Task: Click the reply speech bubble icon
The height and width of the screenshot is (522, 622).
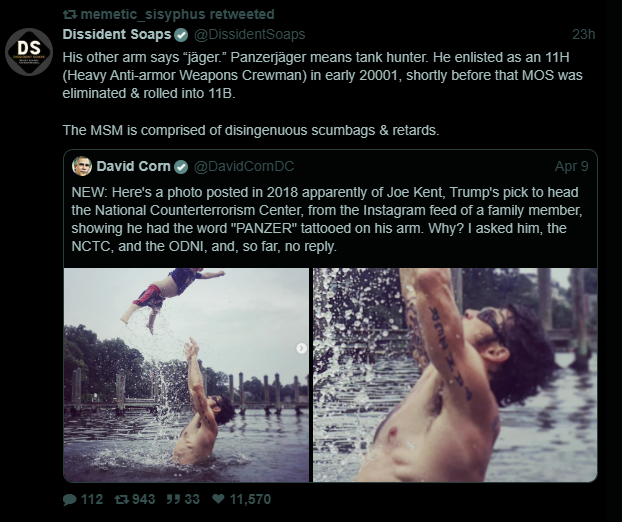Action: tap(69, 499)
